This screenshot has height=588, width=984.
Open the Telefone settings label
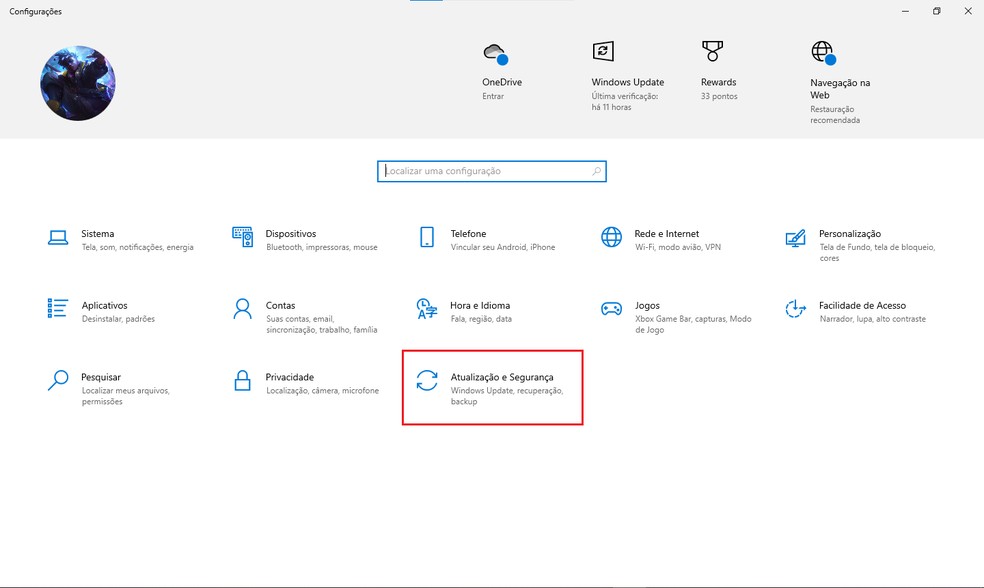pyautogui.click(x=468, y=233)
